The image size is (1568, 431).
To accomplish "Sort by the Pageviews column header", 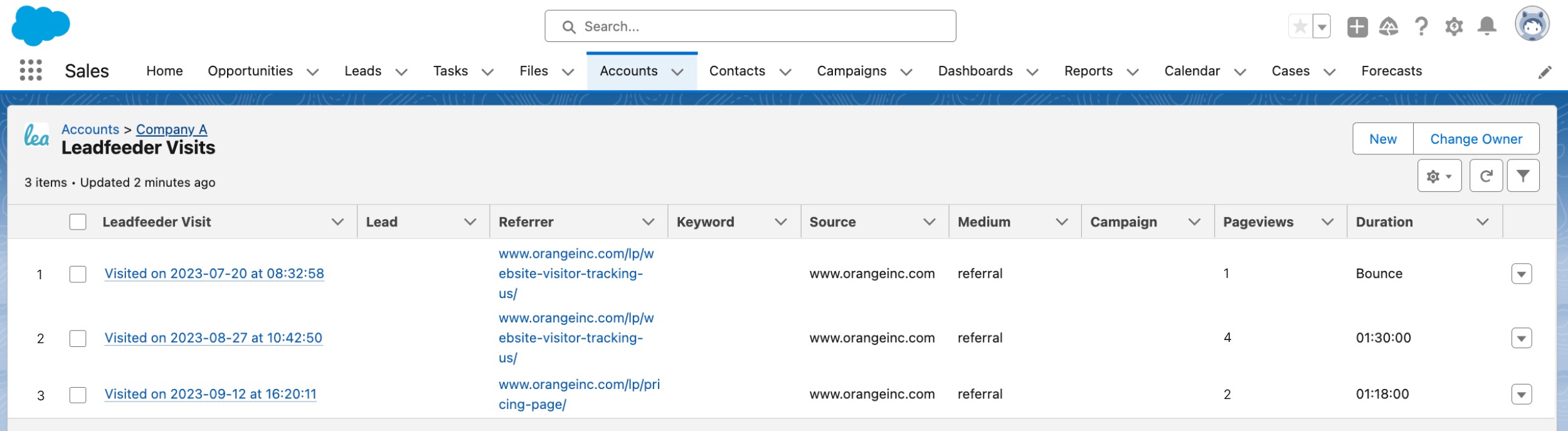I will [x=1258, y=222].
